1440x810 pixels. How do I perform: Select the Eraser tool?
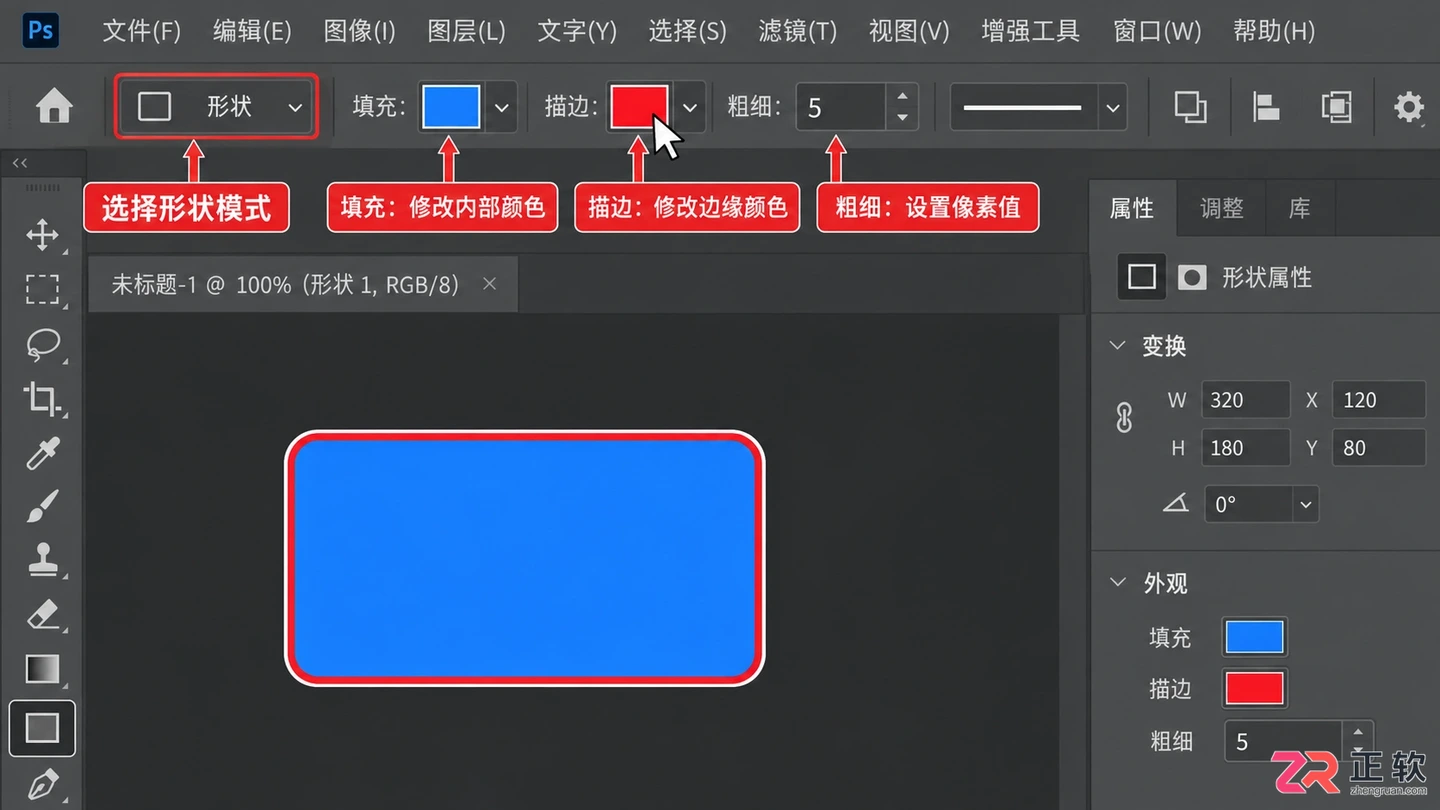42,614
